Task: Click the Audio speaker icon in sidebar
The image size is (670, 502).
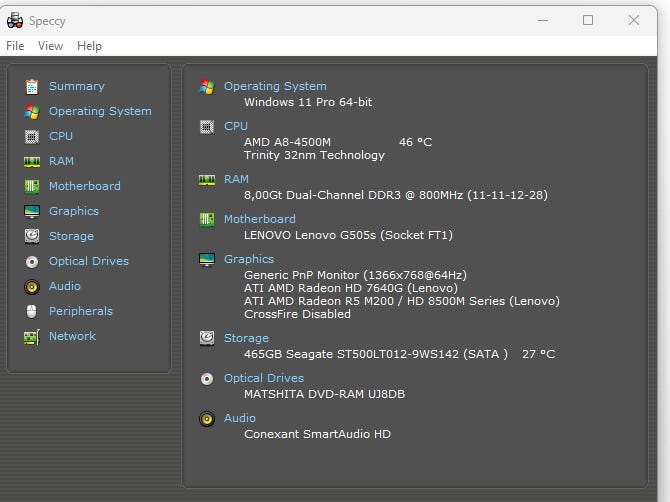Action: coord(32,286)
